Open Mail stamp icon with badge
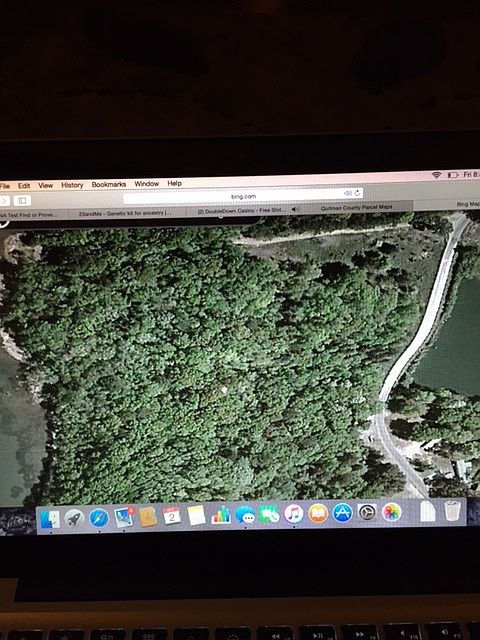 point(124,517)
